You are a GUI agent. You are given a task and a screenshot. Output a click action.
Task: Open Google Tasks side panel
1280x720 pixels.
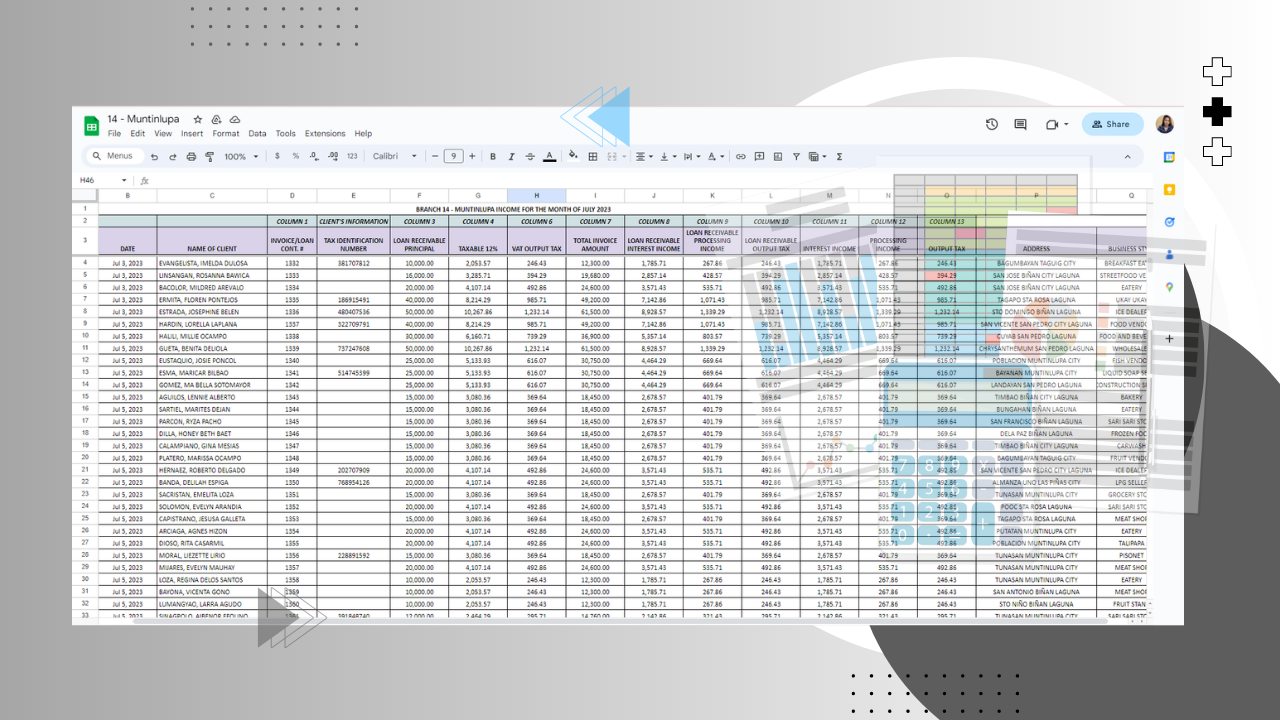pyautogui.click(x=1169, y=222)
